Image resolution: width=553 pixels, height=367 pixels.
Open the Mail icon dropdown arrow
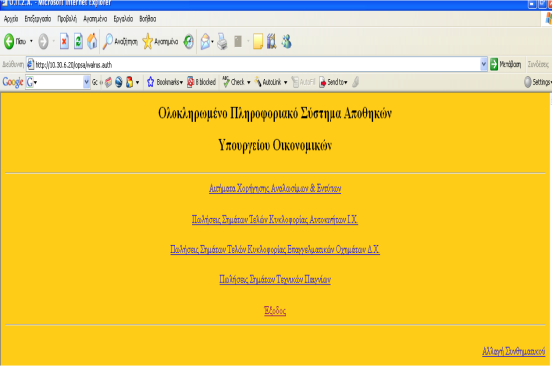pyautogui.click(x=212, y=42)
